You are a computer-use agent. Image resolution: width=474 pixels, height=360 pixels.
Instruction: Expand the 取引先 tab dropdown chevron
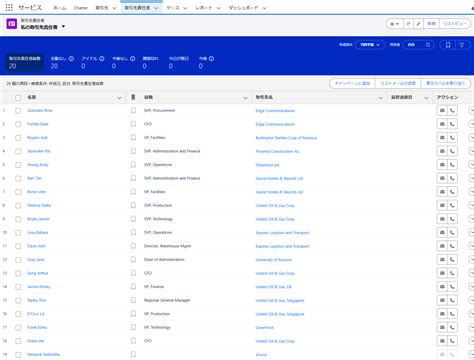click(x=114, y=8)
